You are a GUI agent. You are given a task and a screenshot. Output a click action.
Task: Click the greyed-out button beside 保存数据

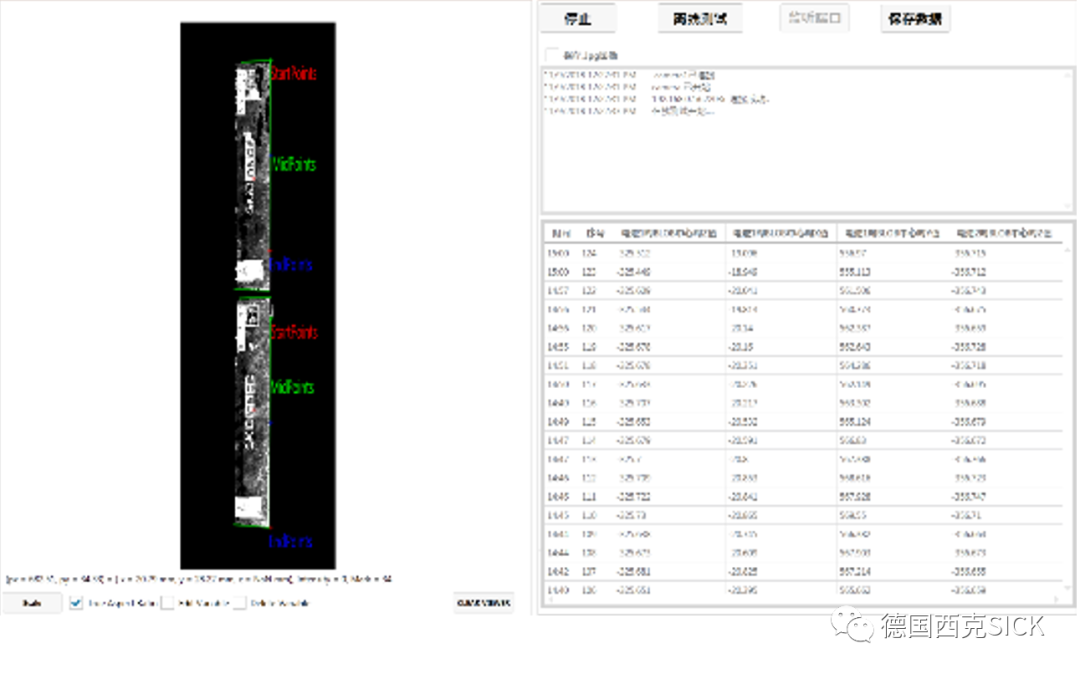pos(814,18)
